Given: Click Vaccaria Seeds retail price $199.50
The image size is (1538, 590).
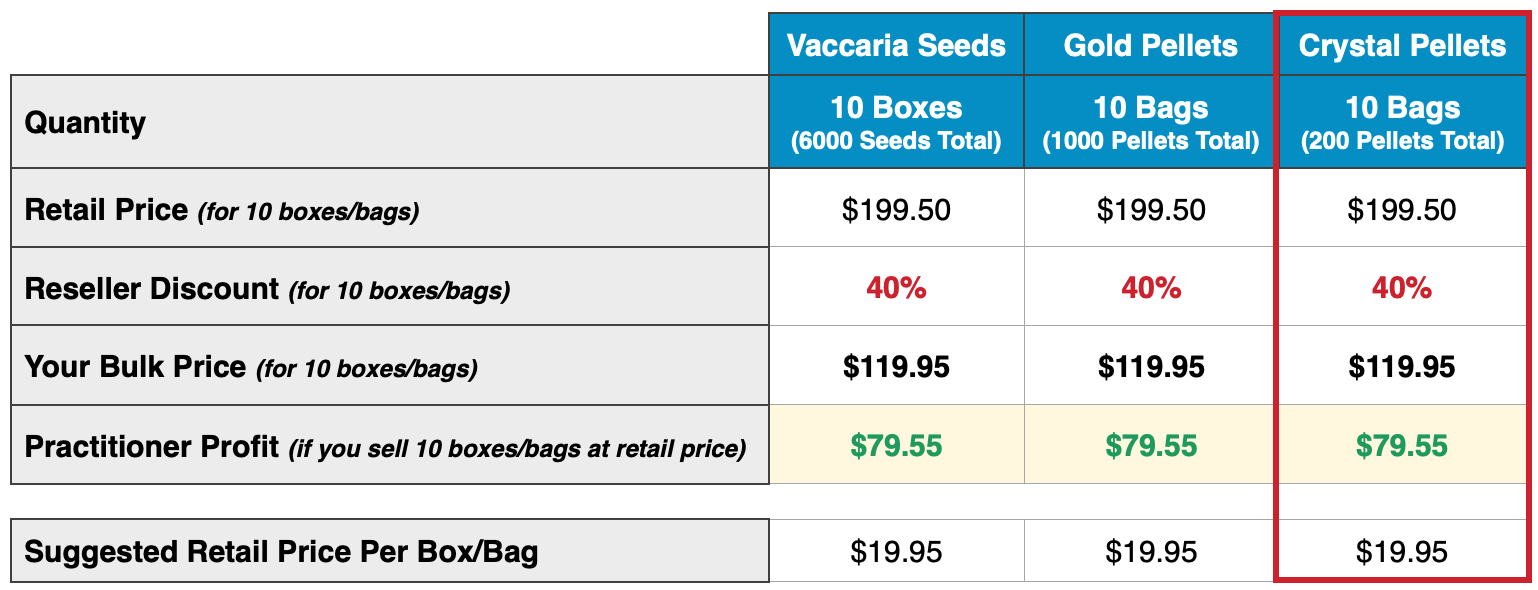Looking at the screenshot, I should coord(896,210).
